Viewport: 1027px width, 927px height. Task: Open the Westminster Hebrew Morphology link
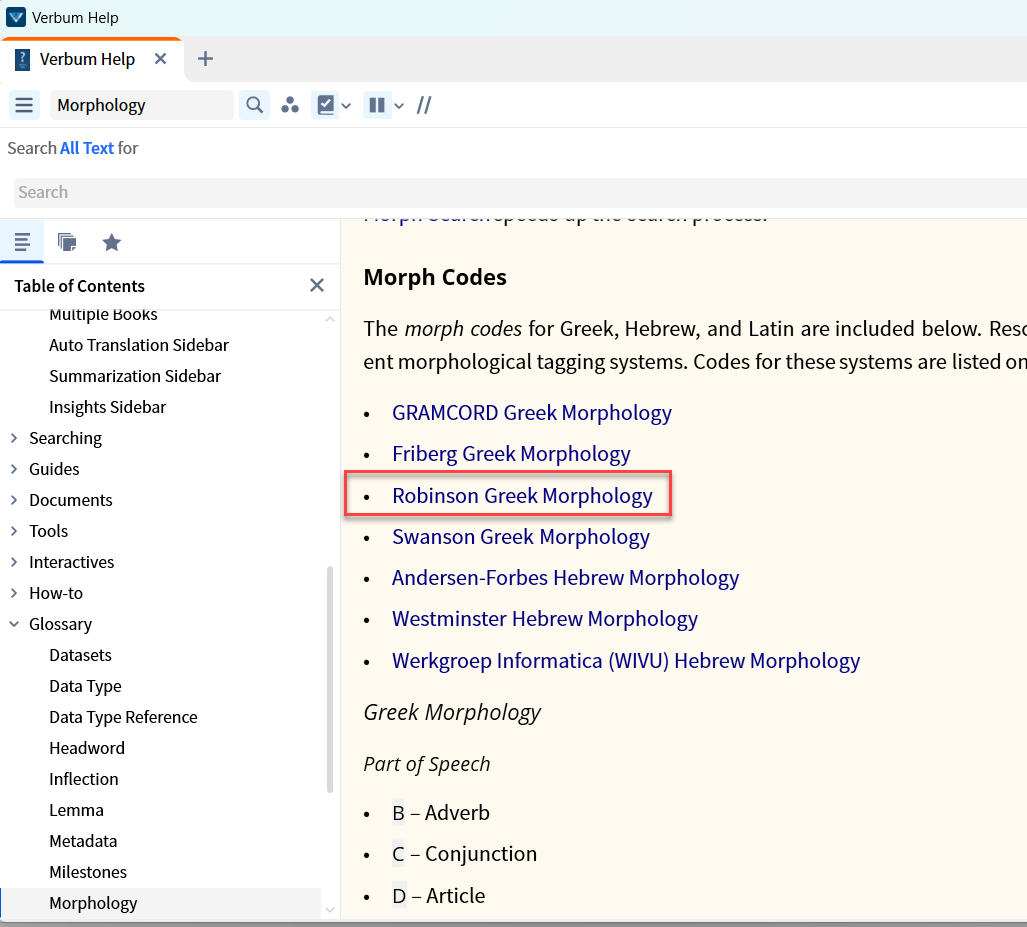click(545, 618)
